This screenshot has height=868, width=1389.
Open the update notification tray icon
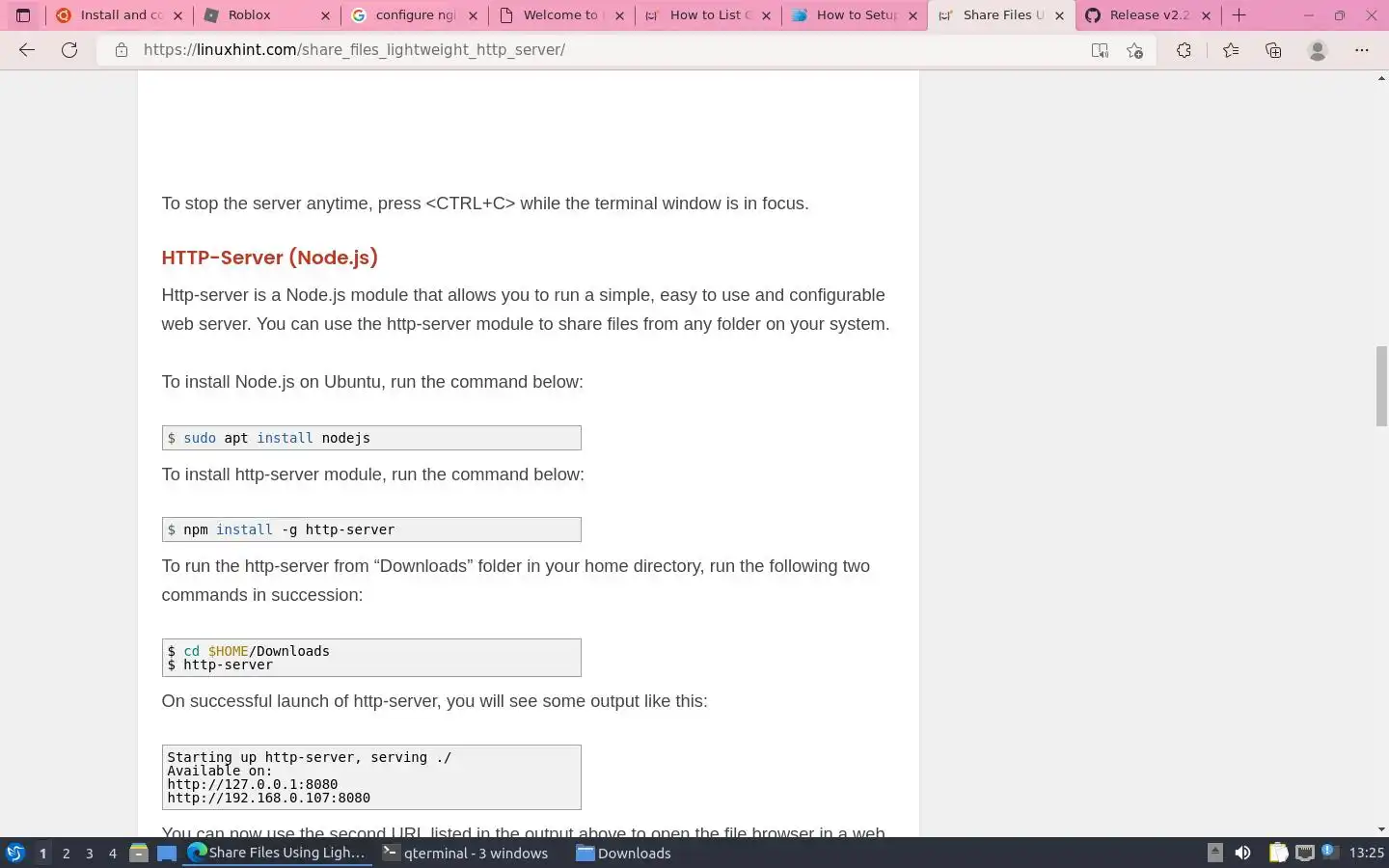point(1329,852)
